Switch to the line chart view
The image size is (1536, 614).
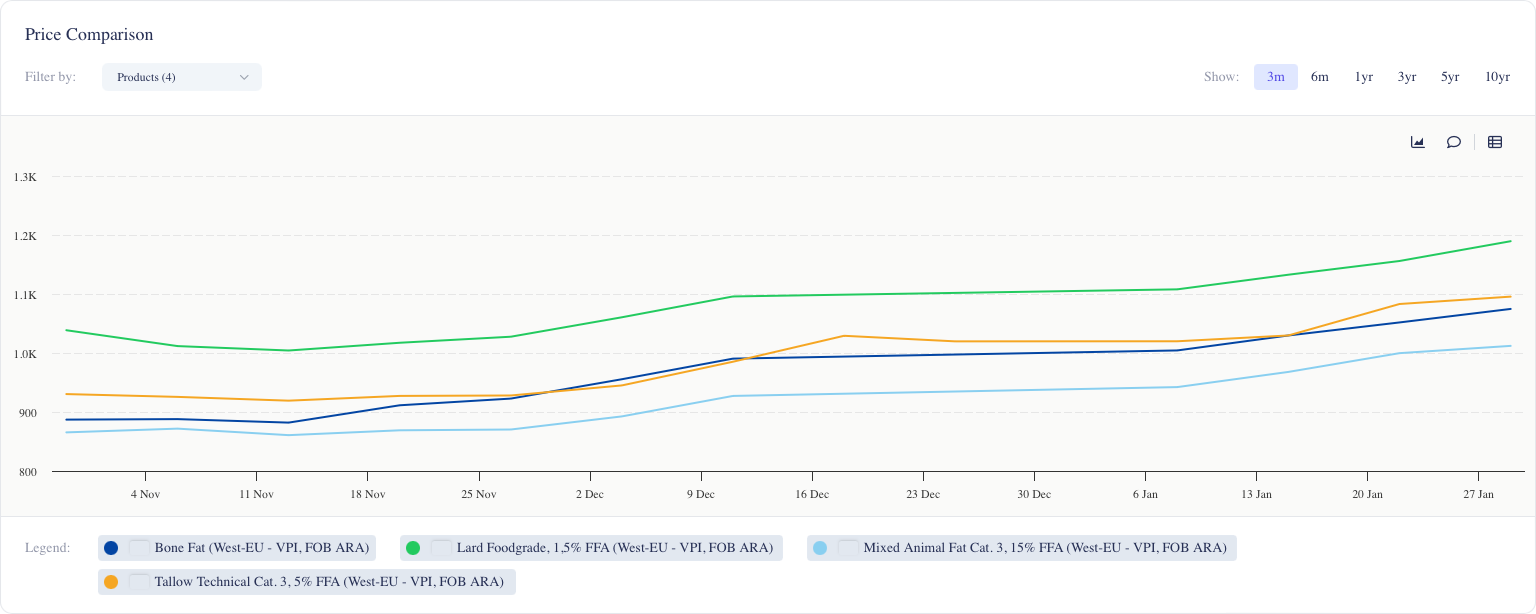click(x=1417, y=142)
